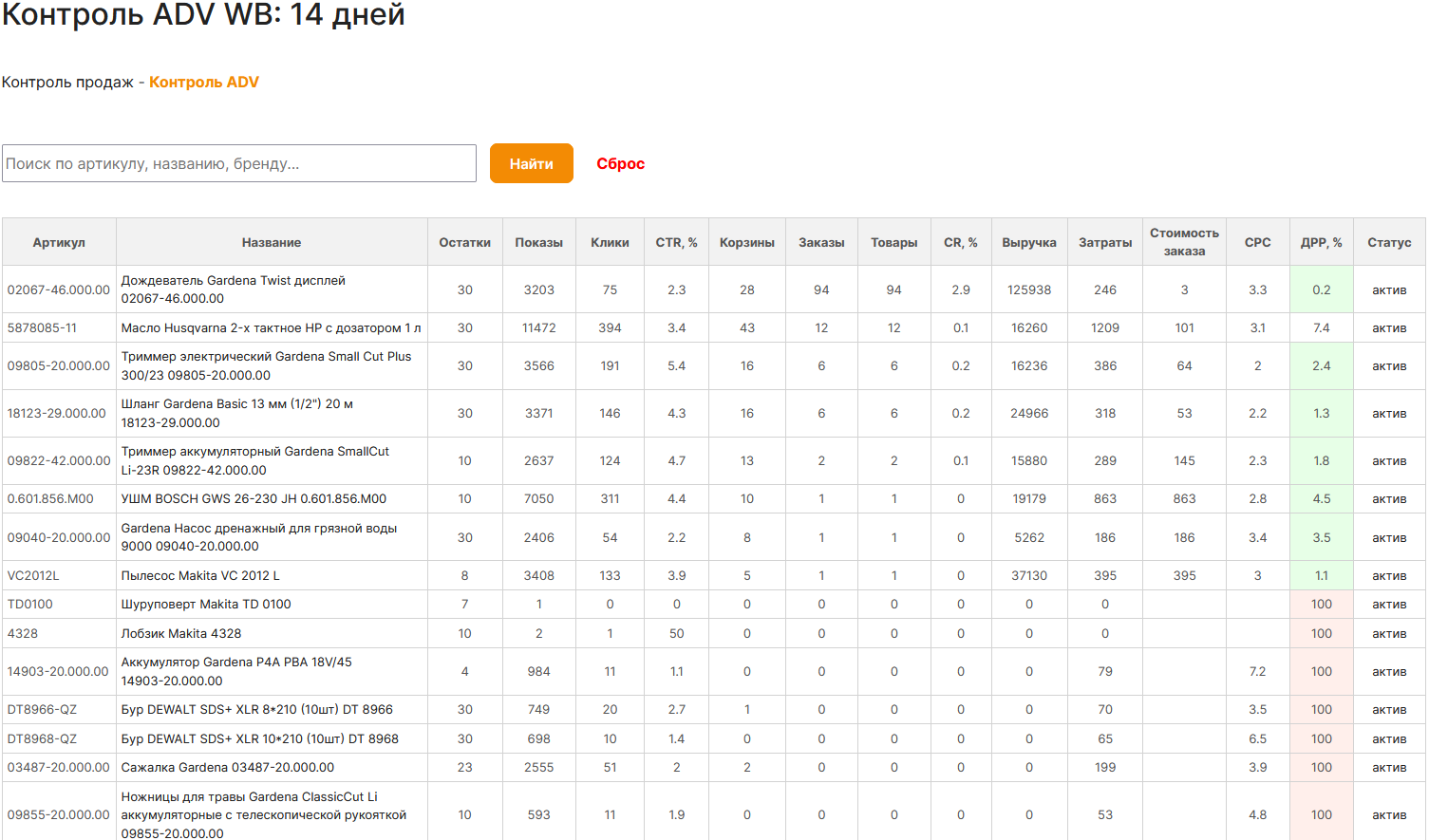Sort by the Корзины column header
This screenshot has height=840, width=1429.
pos(747,242)
